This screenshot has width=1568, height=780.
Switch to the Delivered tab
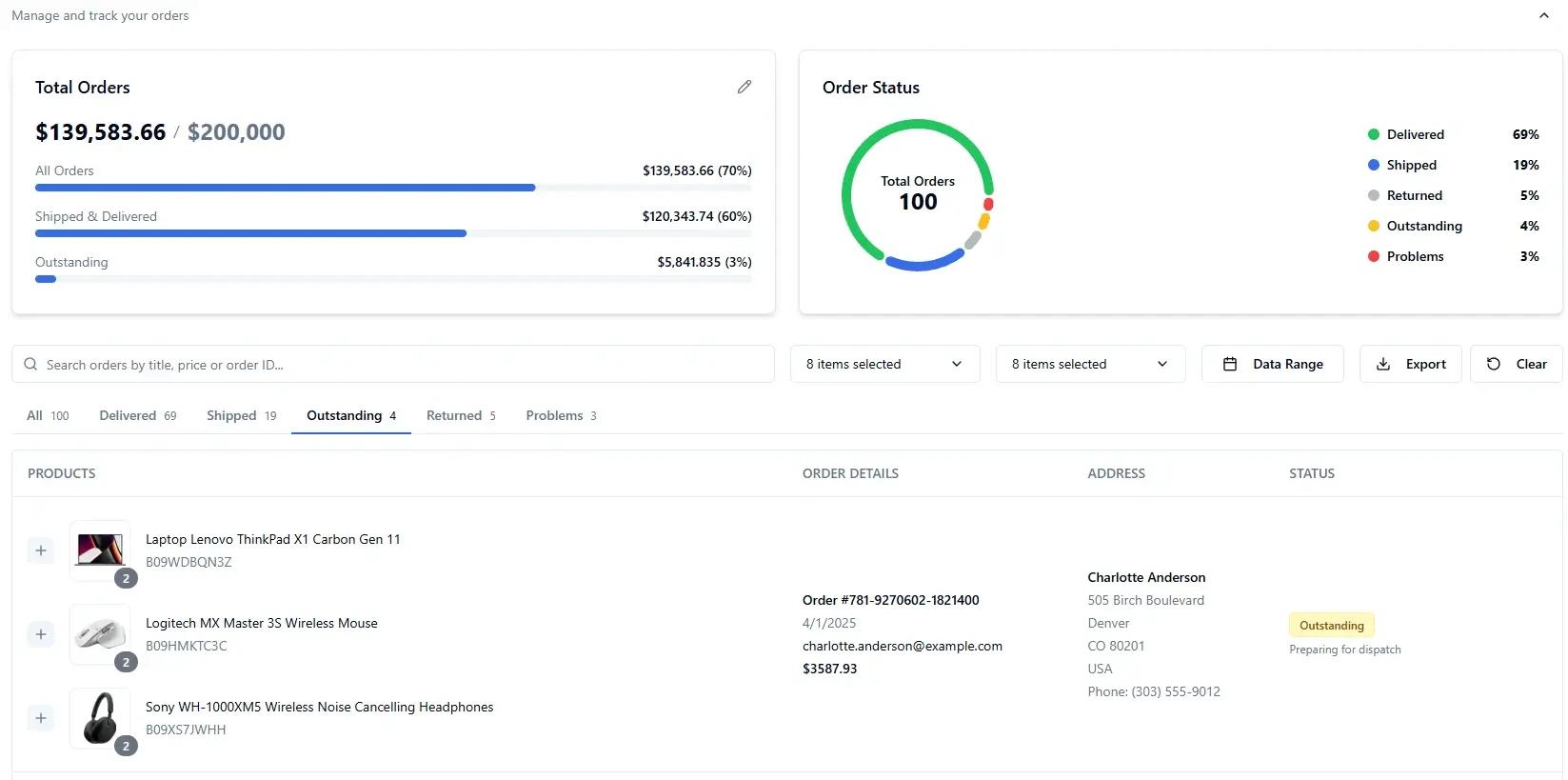pos(137,415)
